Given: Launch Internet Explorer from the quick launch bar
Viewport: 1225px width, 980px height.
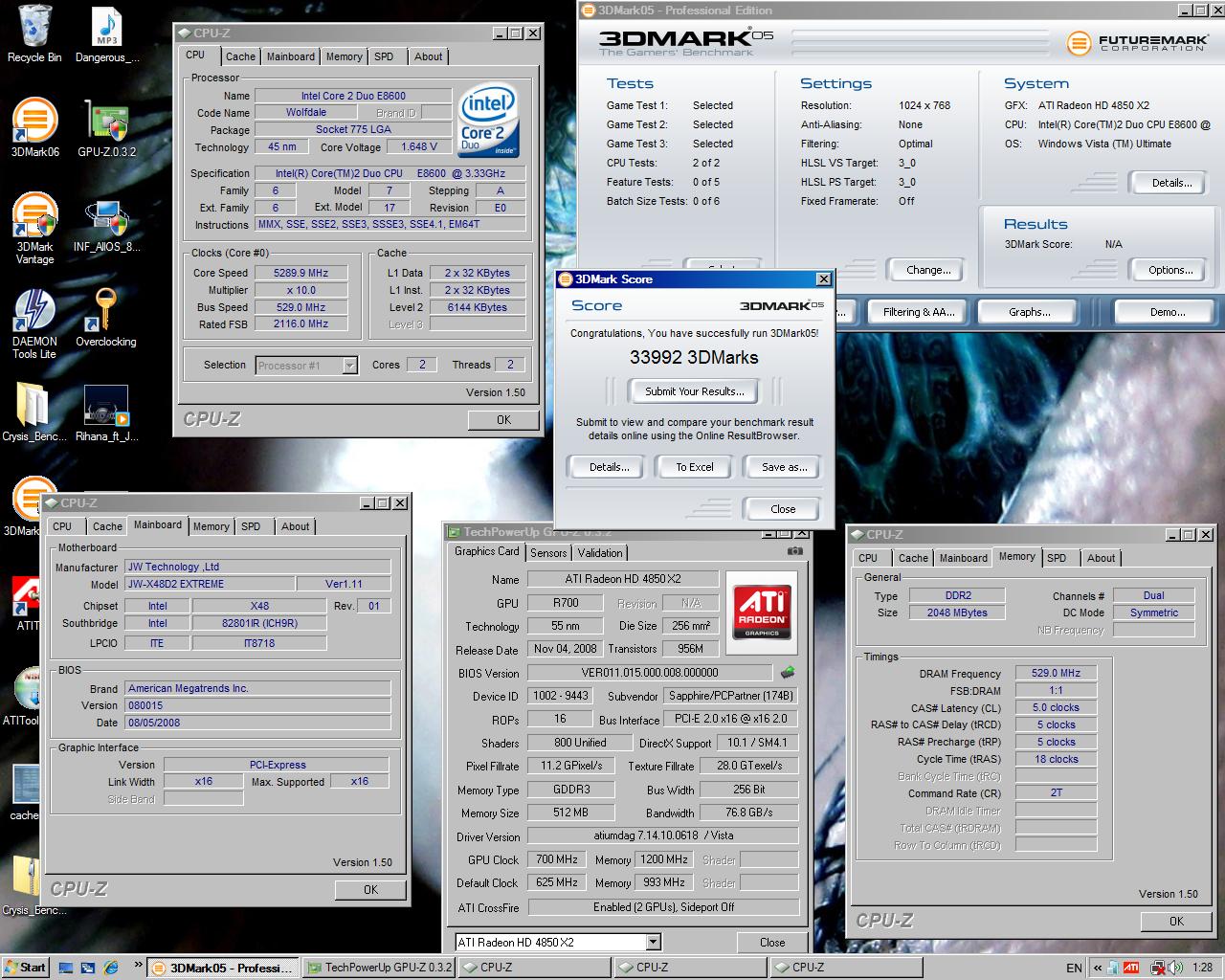Looking at the screenshot, I should pyautogui.click(x=111, y=968).
